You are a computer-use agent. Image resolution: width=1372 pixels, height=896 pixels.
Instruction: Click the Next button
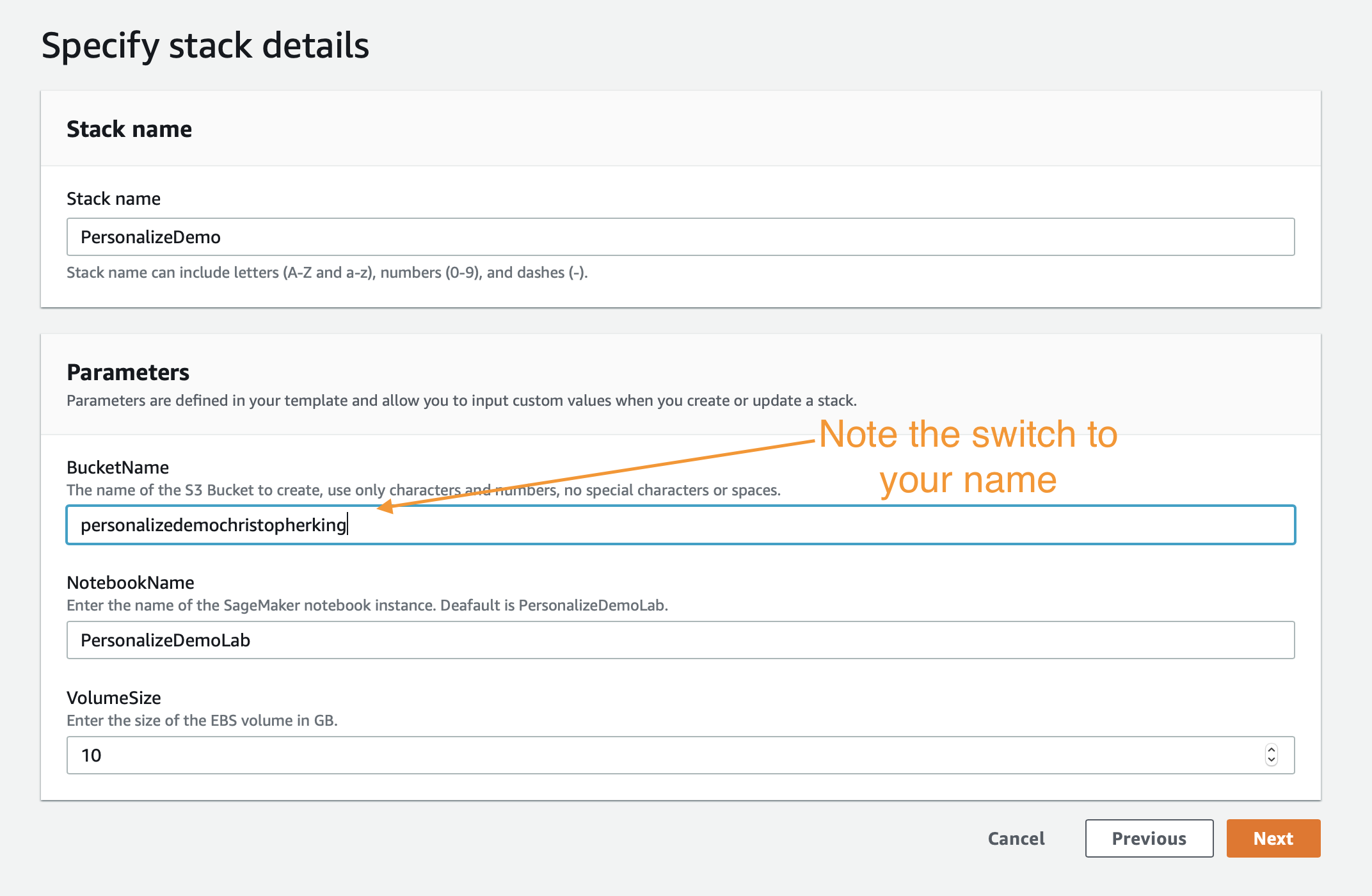point(1273,838)
